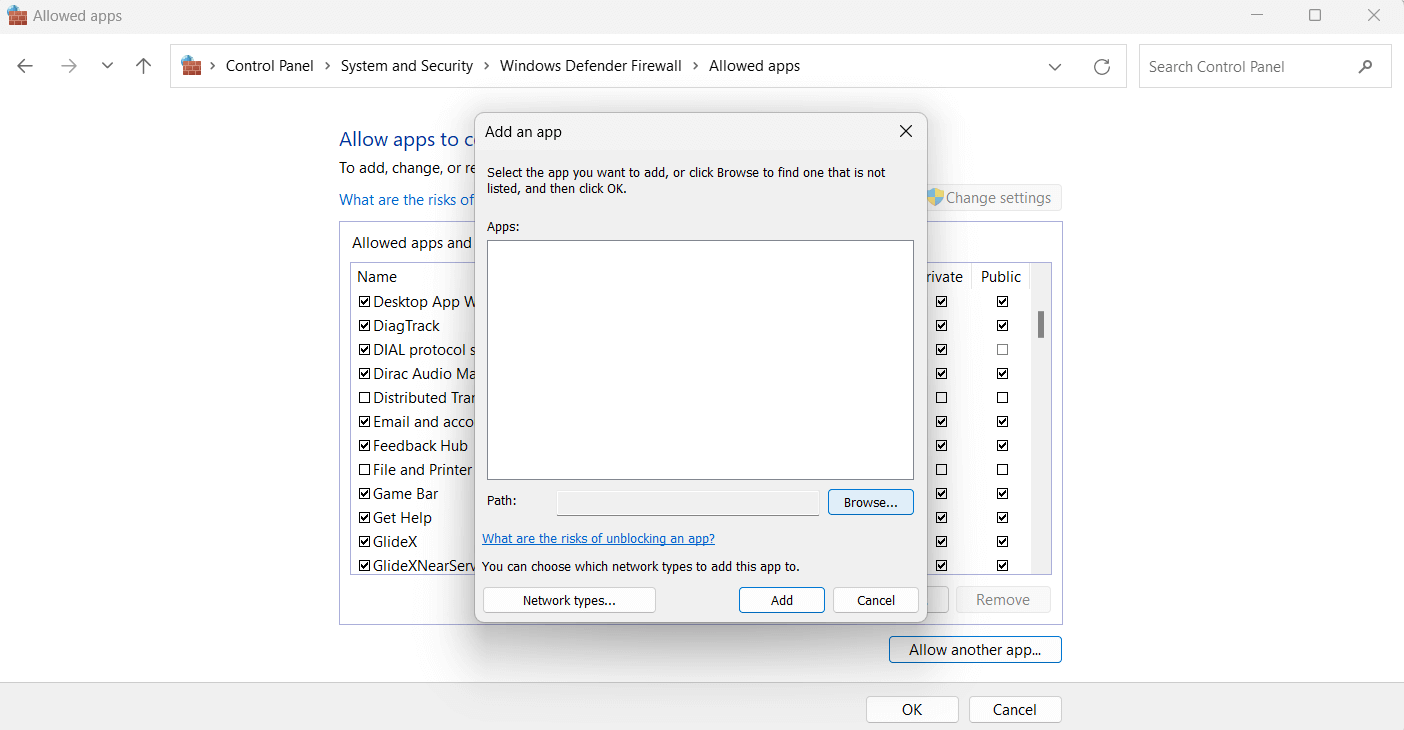Open the Browse dialog for app path
1404x730 pixels.
click(x=870, y=502)
